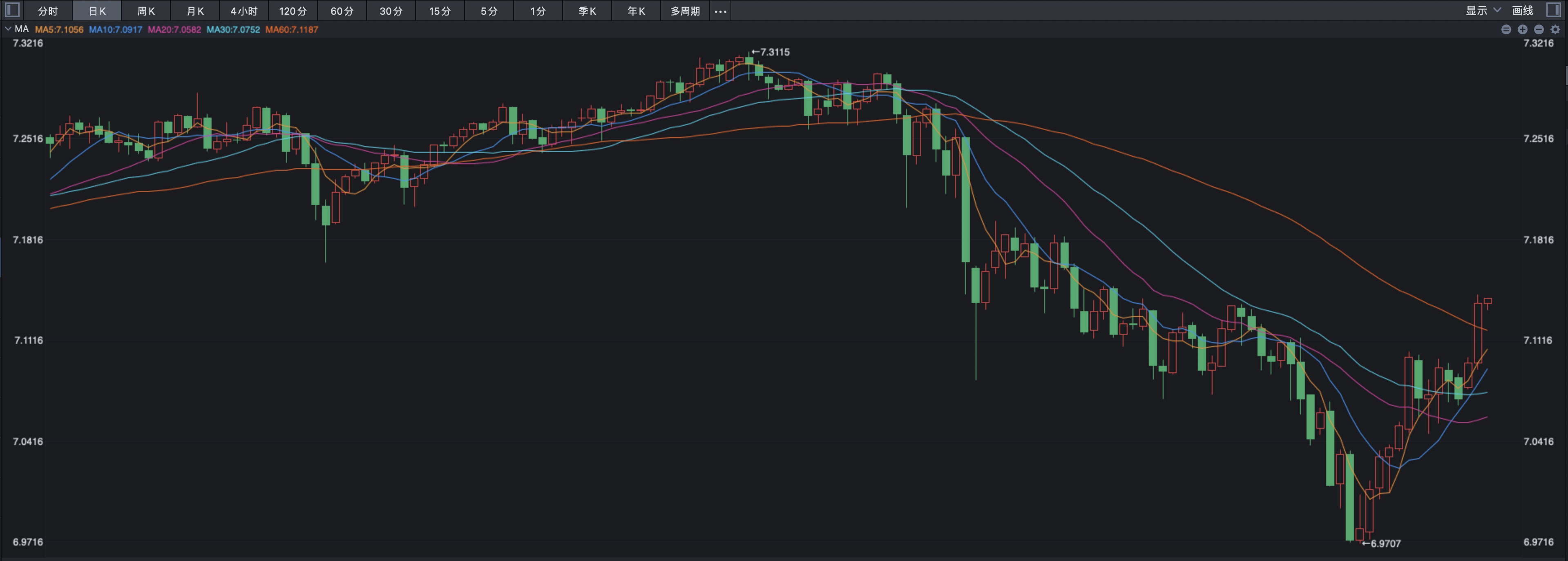This screenshot has height=561, width=1568.
Task: Click the MA indicator name label
Action: point(22,29)
